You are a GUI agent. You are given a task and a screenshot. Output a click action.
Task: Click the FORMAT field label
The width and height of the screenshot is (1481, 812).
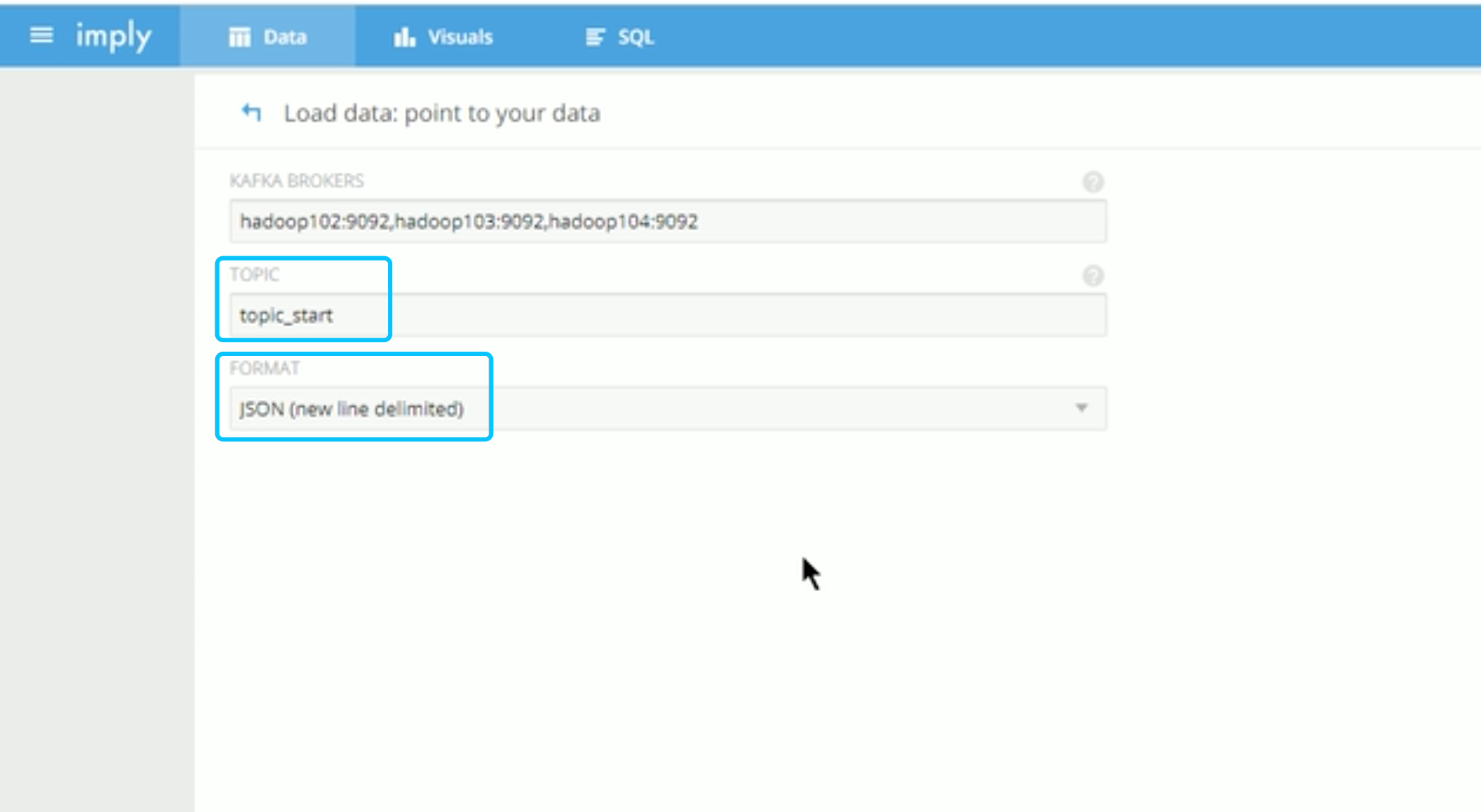pos(264,368)
